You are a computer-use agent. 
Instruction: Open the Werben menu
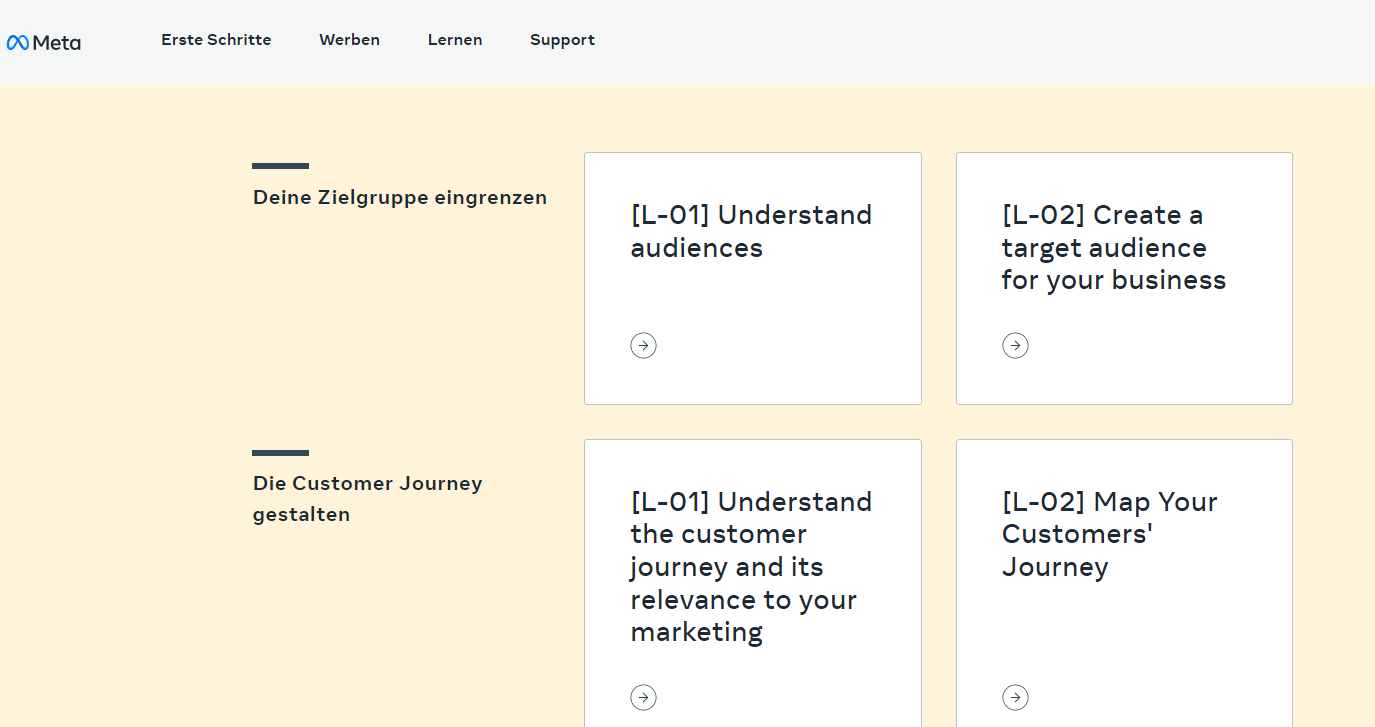click(349, 40)
